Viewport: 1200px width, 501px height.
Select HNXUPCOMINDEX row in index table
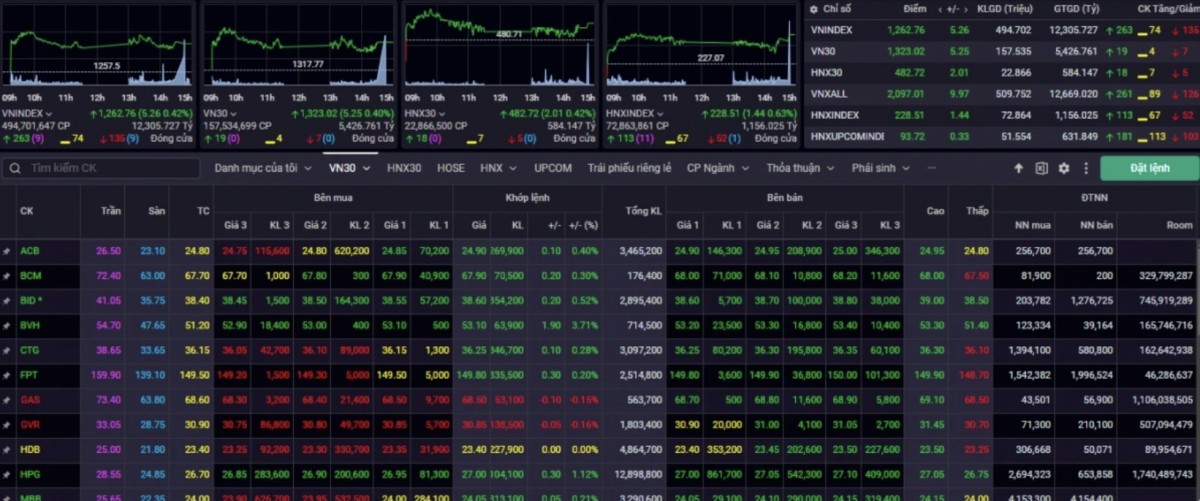coord(1002,136)
